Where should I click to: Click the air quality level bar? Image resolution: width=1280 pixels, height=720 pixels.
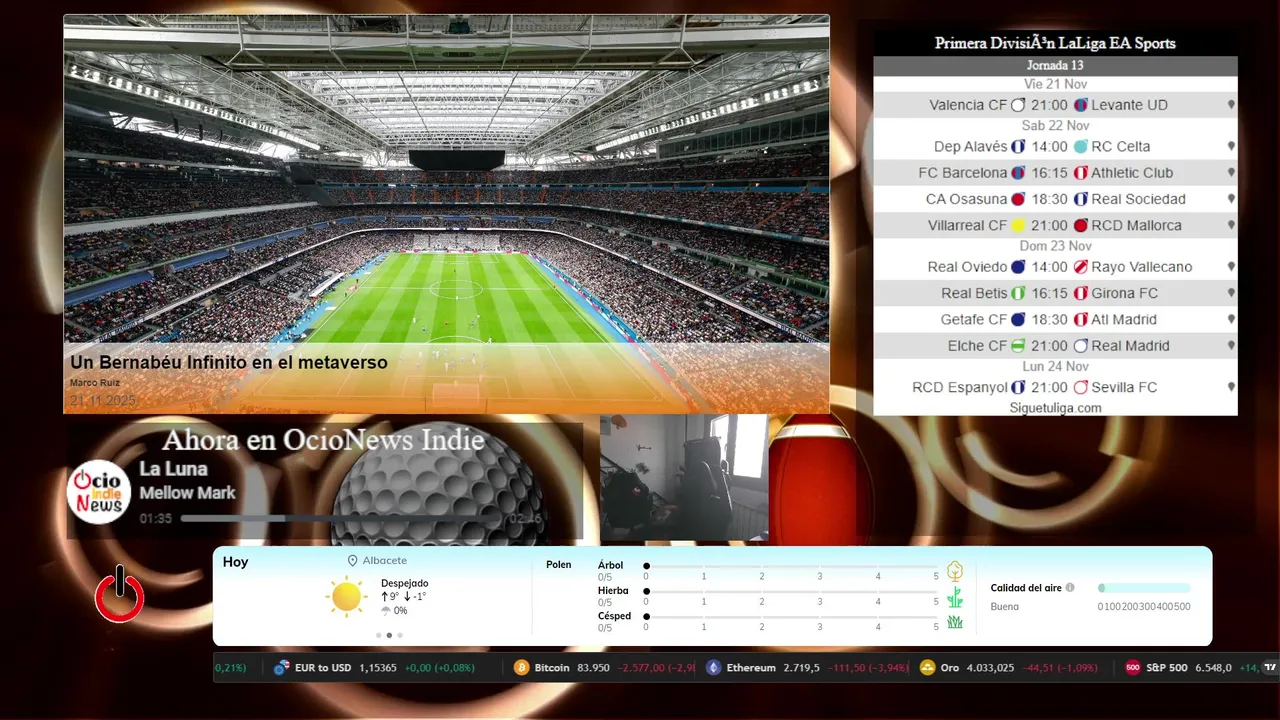pyautogui.click(x=1144, y=588)
